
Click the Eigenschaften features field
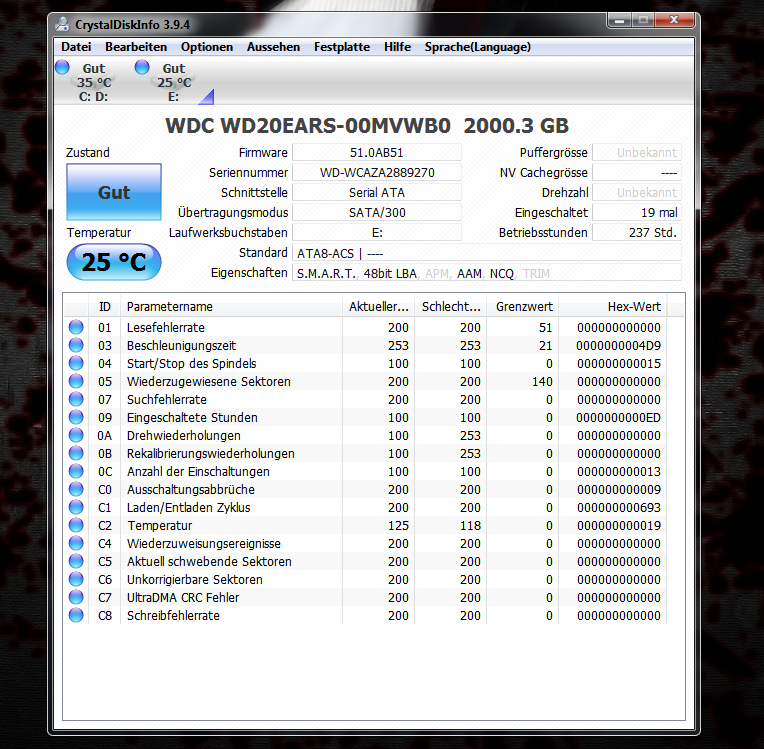coord(487,273)
